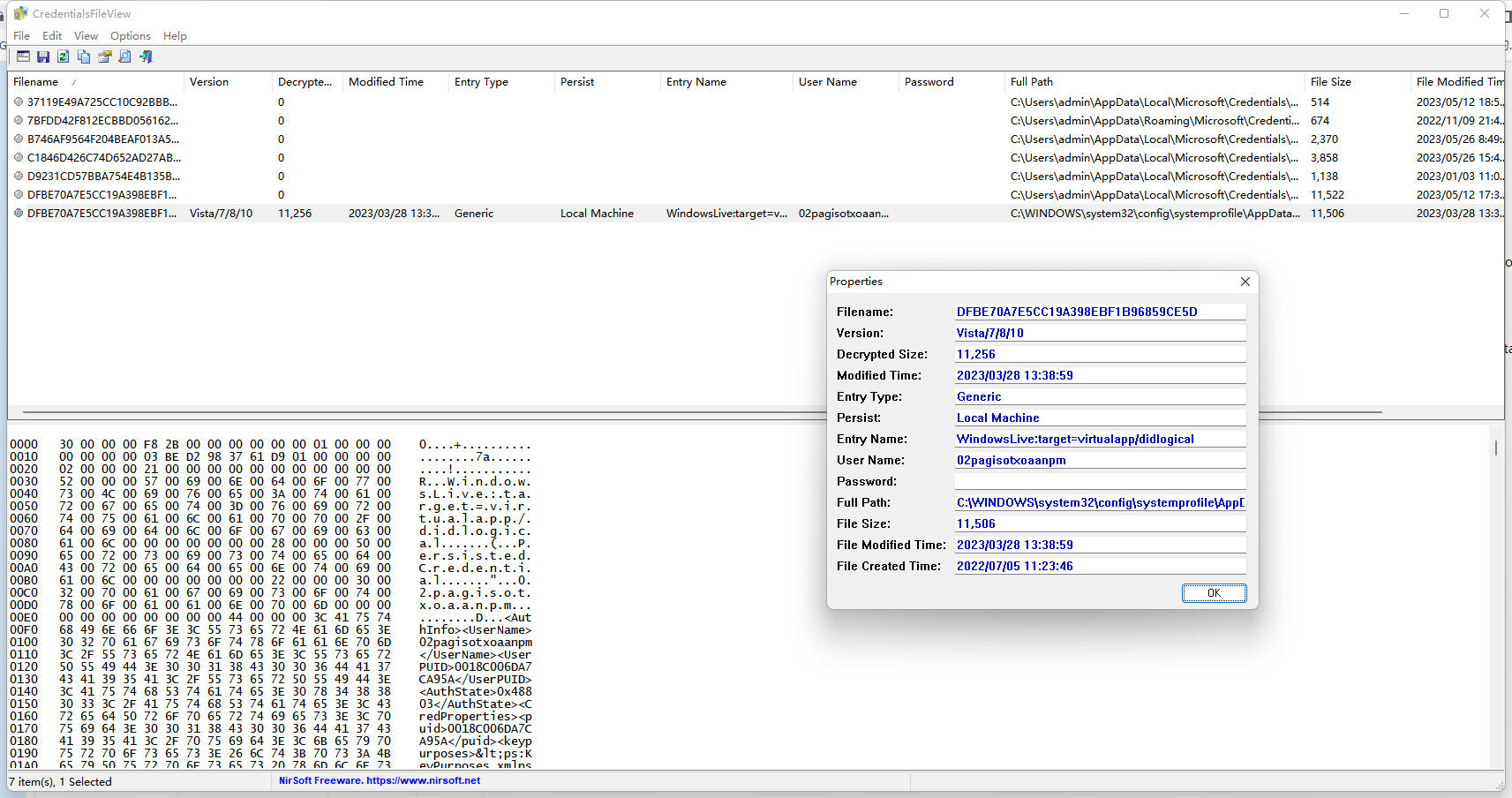
Task: Select the row starting with 37119E49A725CC10C92BBB
Action: coord(102,102)
